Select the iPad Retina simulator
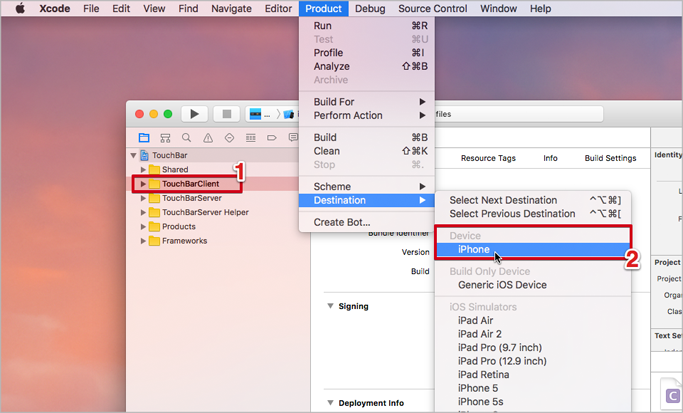The height and width of the screenshot is (413, 683). (533, 374)
